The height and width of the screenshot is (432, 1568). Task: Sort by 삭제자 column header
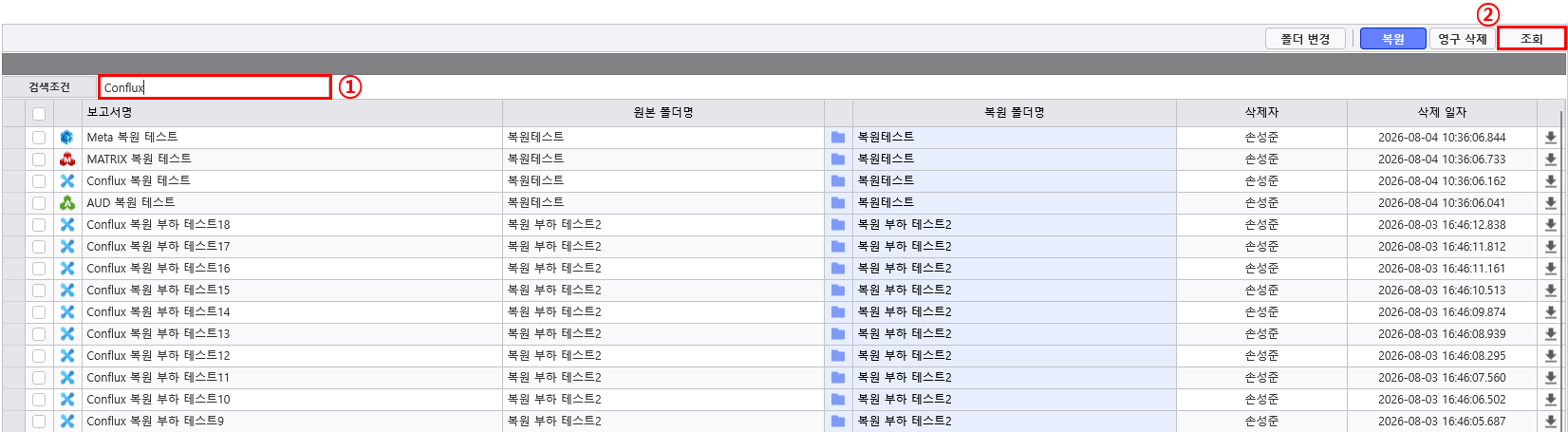(x=1261, y=113)
